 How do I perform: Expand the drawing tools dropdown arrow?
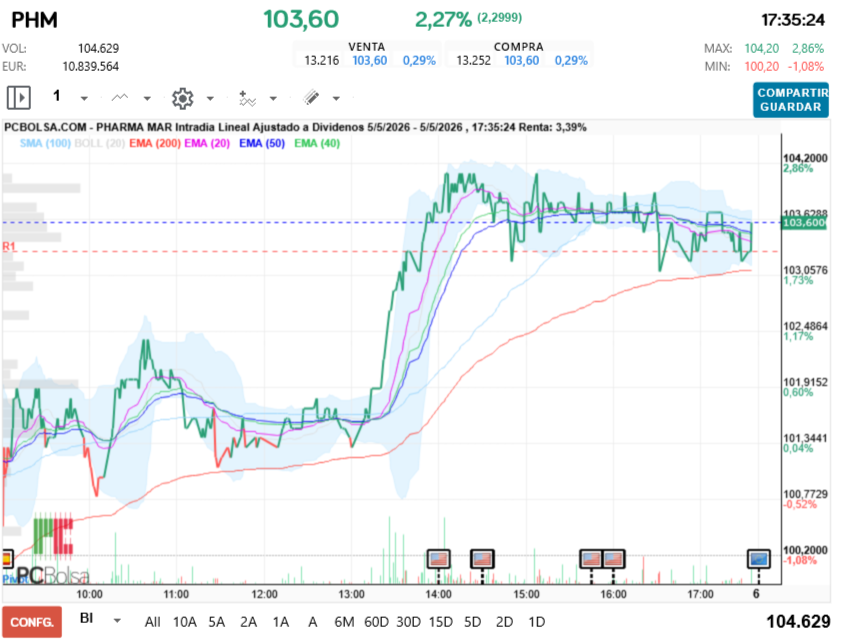tap(336, 98)
